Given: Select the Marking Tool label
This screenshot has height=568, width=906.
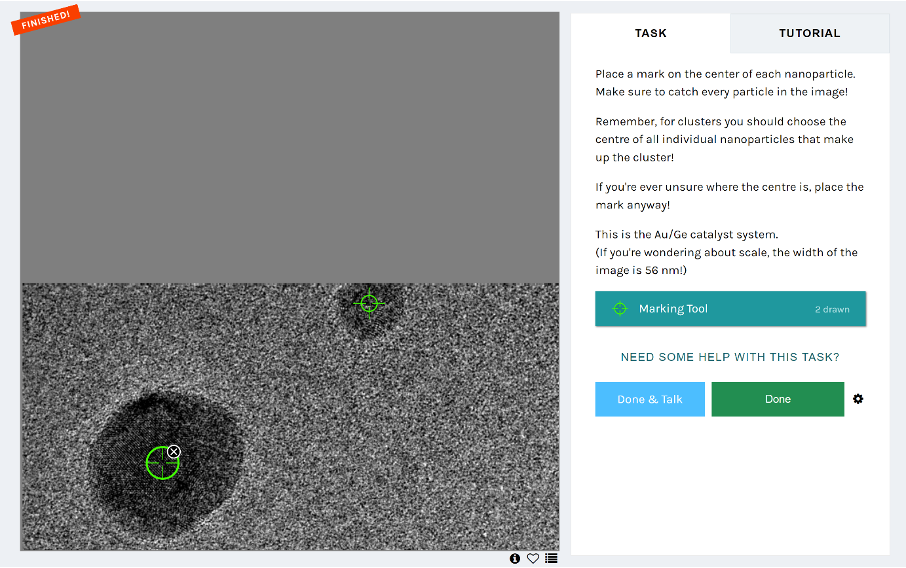Looking at the screenshot, I should coord(673,309).
